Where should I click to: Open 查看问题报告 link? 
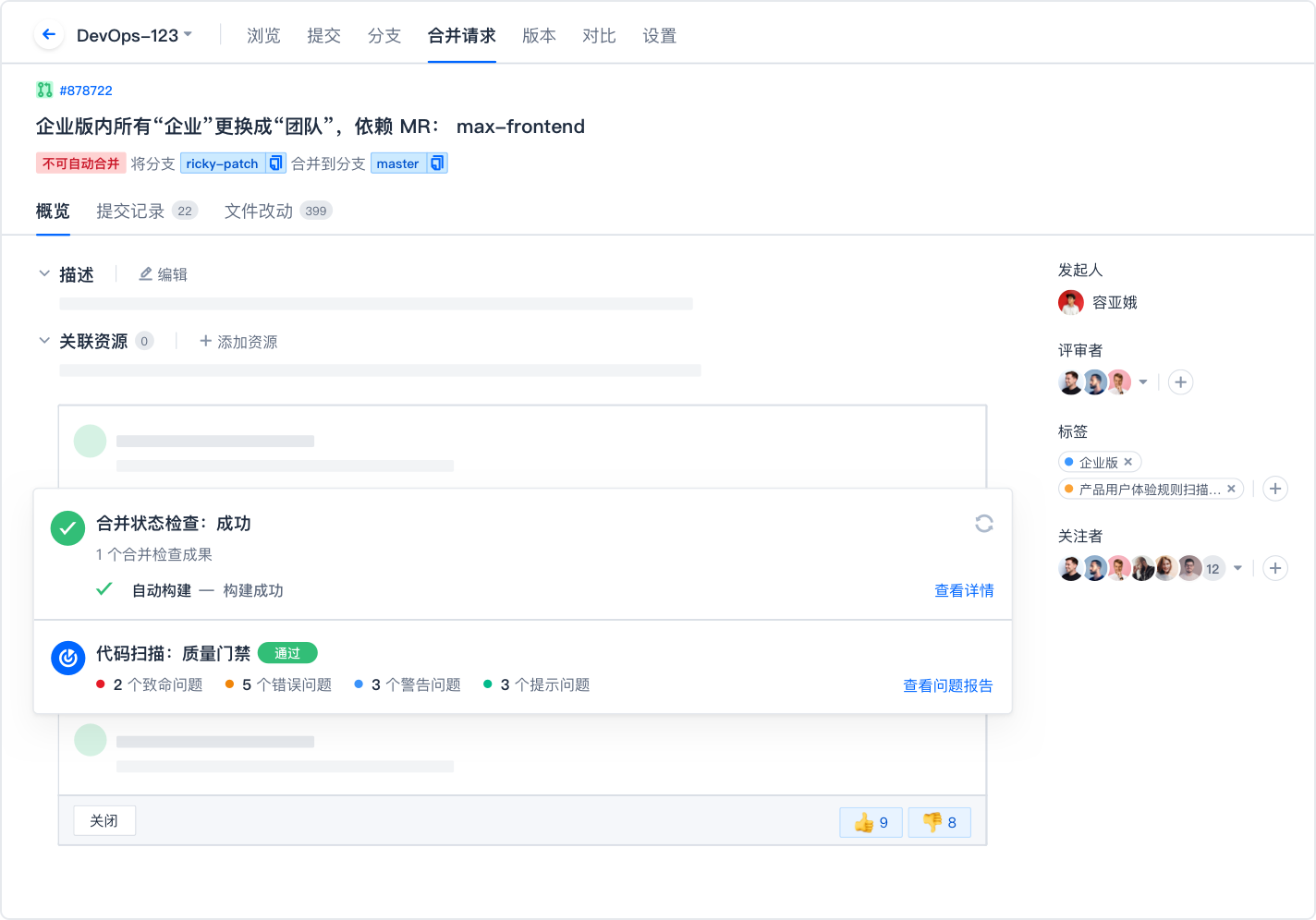click(x=947, y=685)
